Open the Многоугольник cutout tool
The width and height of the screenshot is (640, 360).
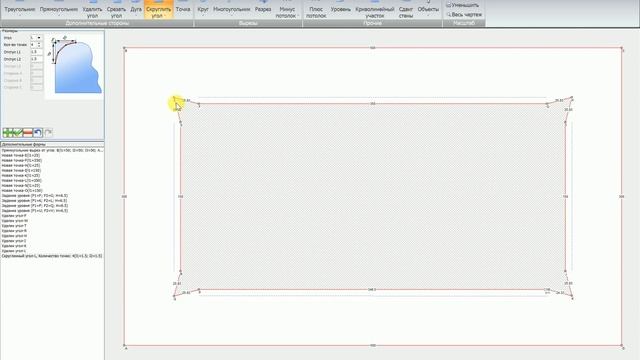(x=231, y=9)
